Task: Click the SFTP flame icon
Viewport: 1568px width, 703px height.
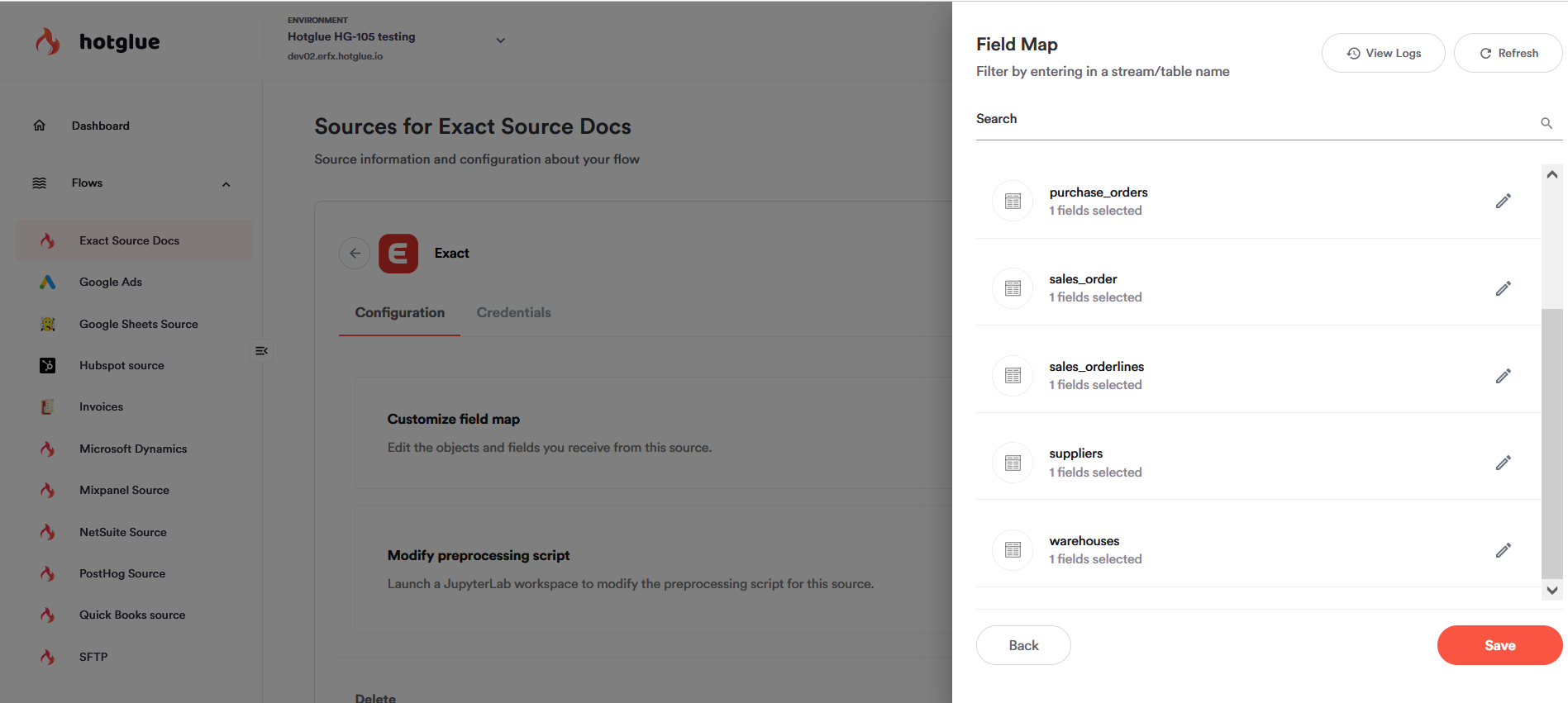Action: (47, 657)
